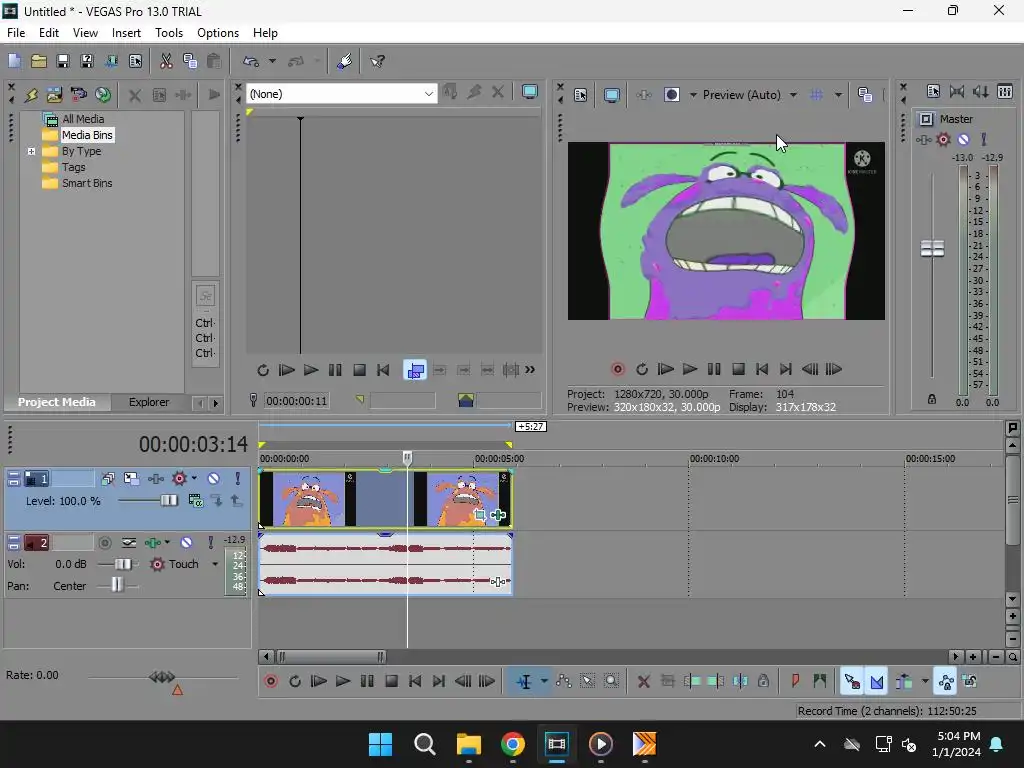Select the Tags folder
Viewport: 1024px width, 768px height.
[x=74, y=167]
